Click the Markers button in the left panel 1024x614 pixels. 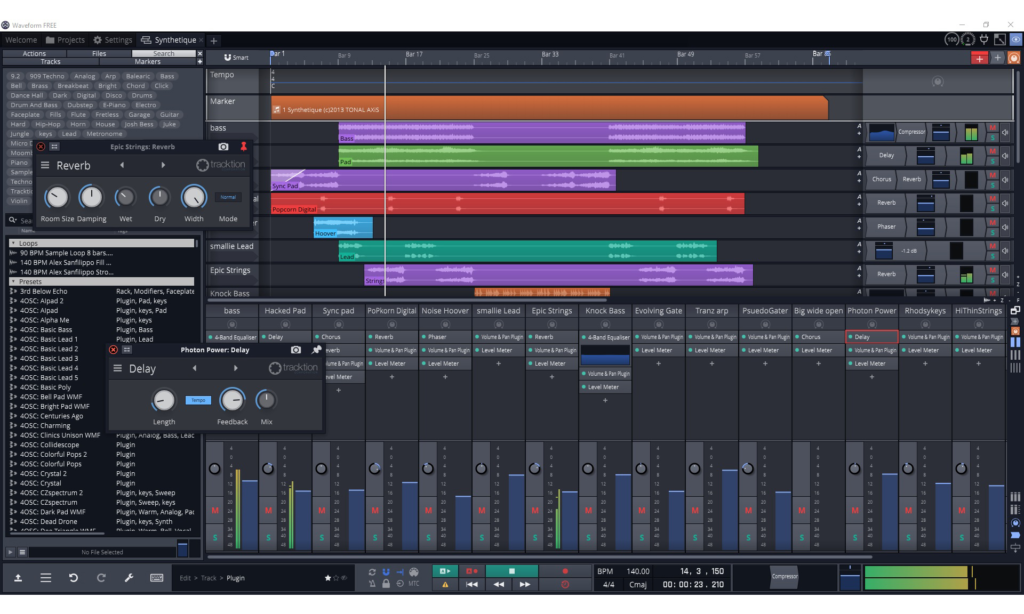(x=148, y=62)
